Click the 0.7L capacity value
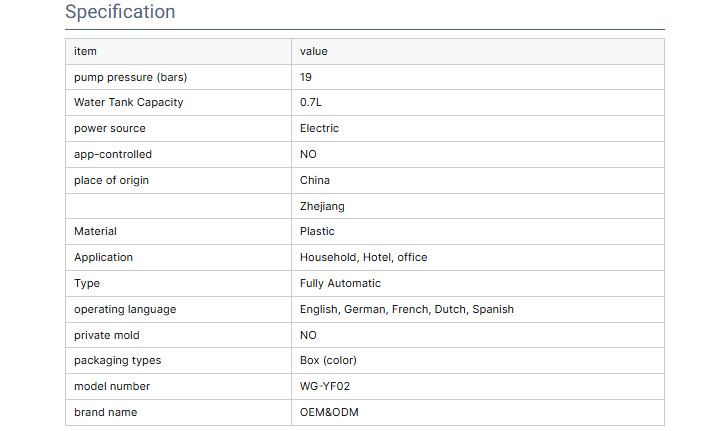 [310, 103]
